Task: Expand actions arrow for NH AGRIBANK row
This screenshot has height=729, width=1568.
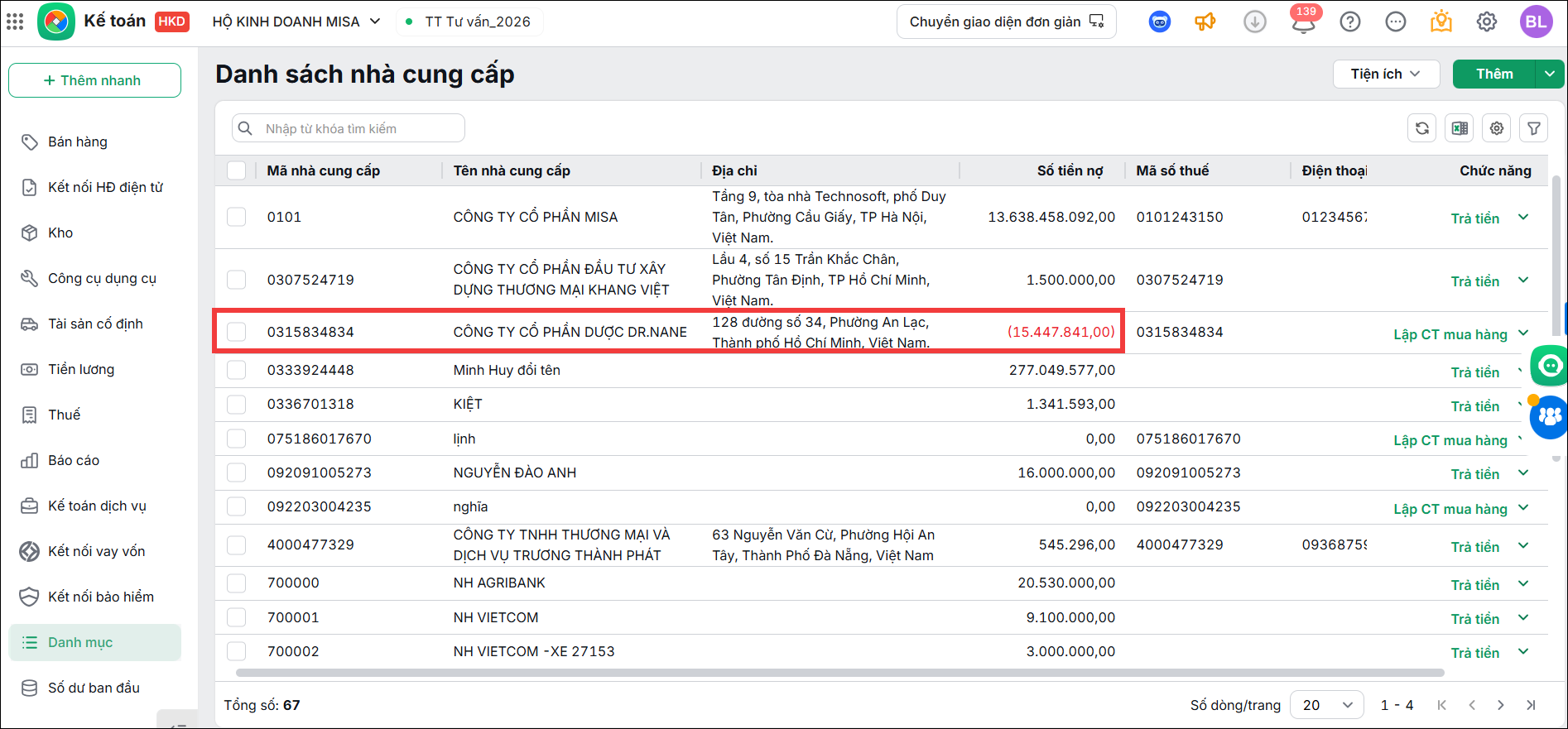Action: [1523, 583]
